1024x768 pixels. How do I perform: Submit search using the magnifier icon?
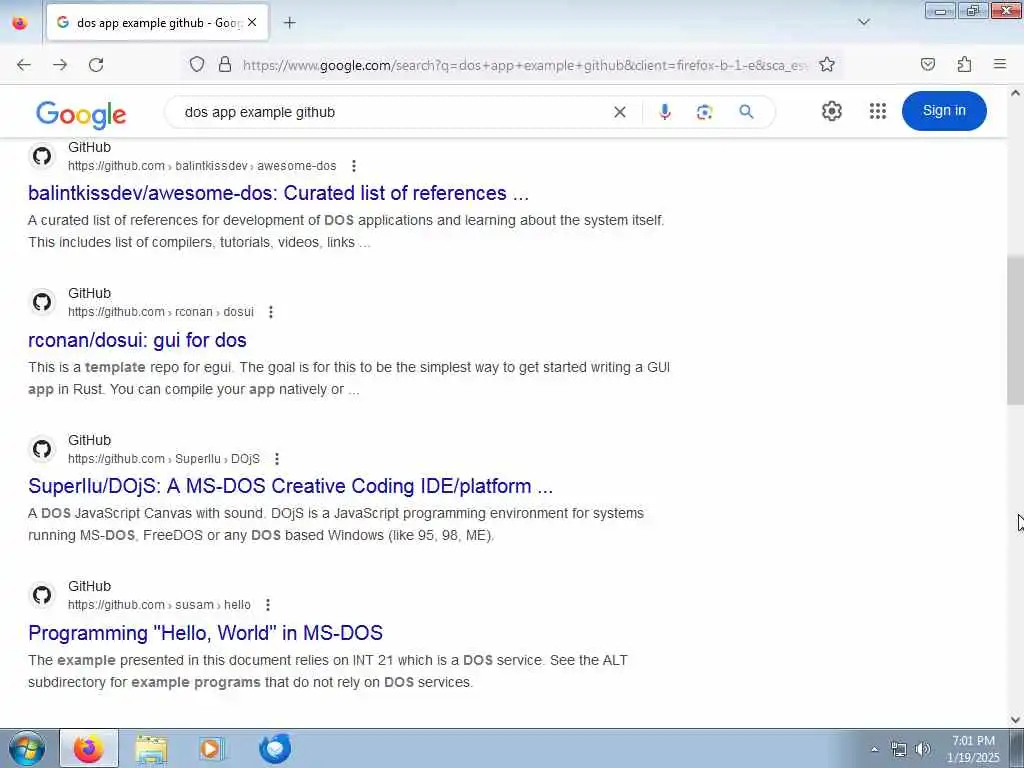[x=746, y=112]
